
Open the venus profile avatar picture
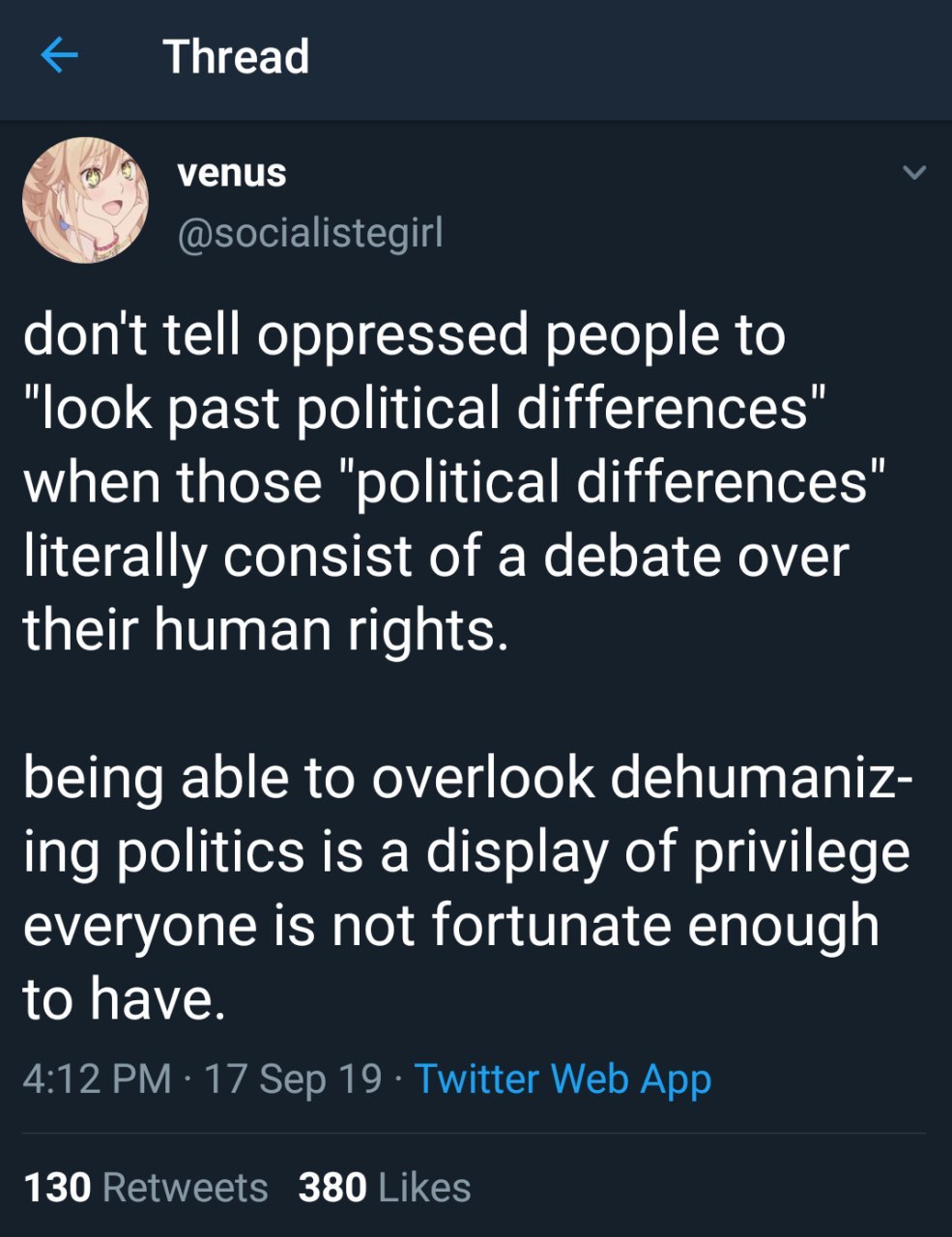[x=85, y=201]
